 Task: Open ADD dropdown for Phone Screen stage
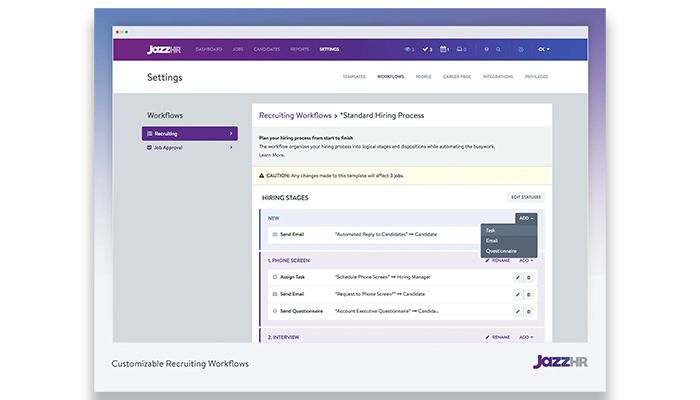click(x=525, y=260)
